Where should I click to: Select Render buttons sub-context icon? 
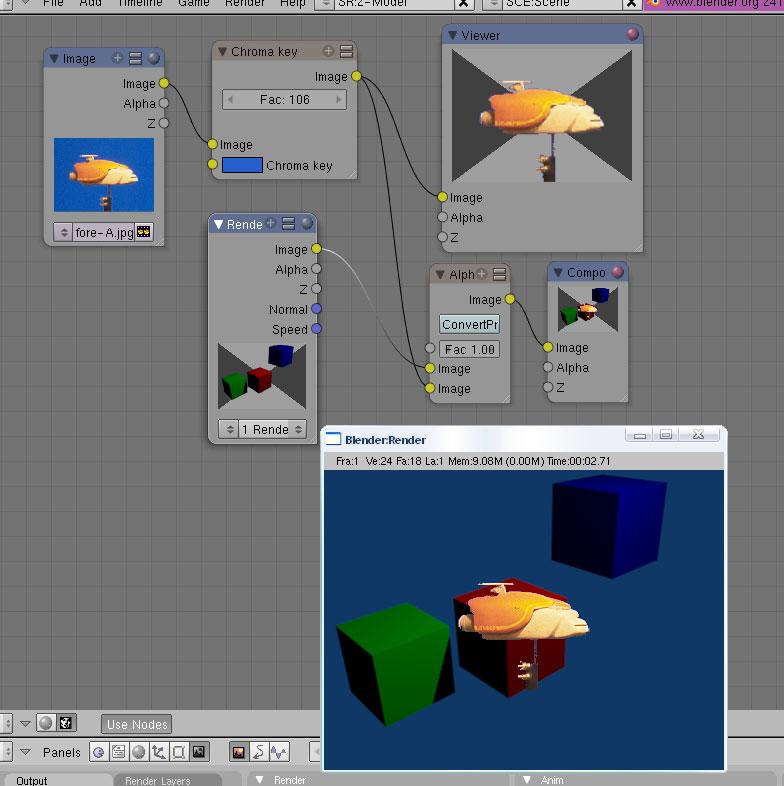pos(239,752)
